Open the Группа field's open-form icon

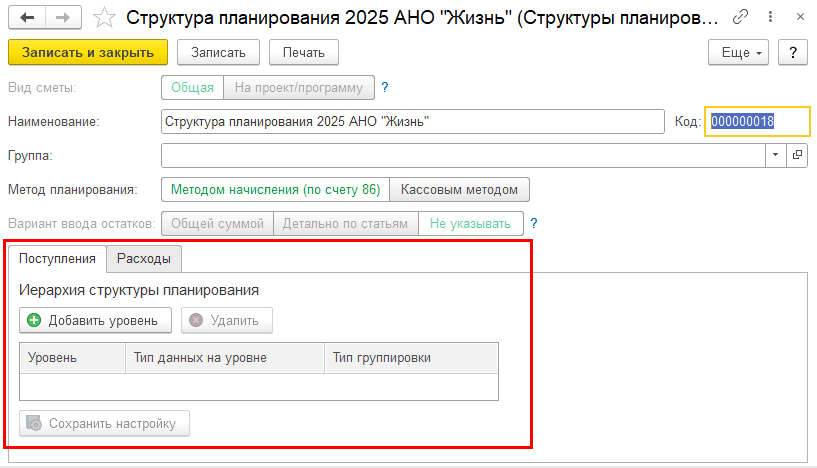pyautogui.click(x=797, y=155)
